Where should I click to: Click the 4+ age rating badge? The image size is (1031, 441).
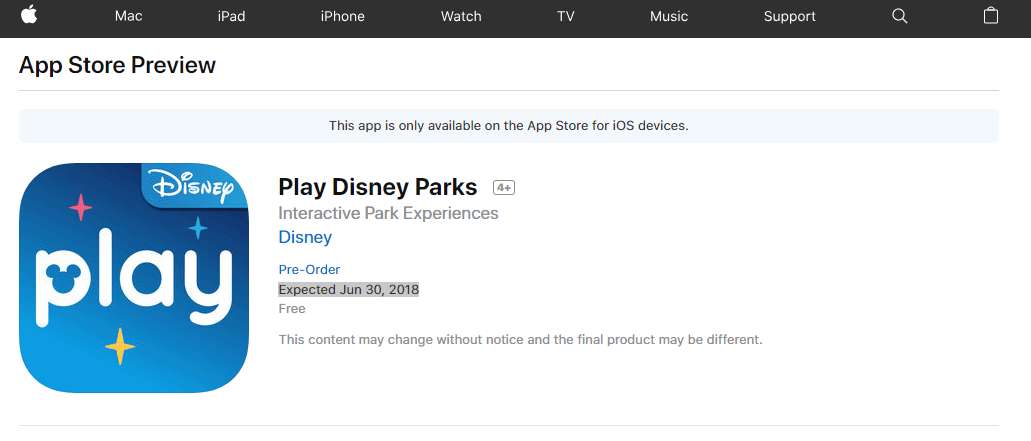tap(504, 188)
